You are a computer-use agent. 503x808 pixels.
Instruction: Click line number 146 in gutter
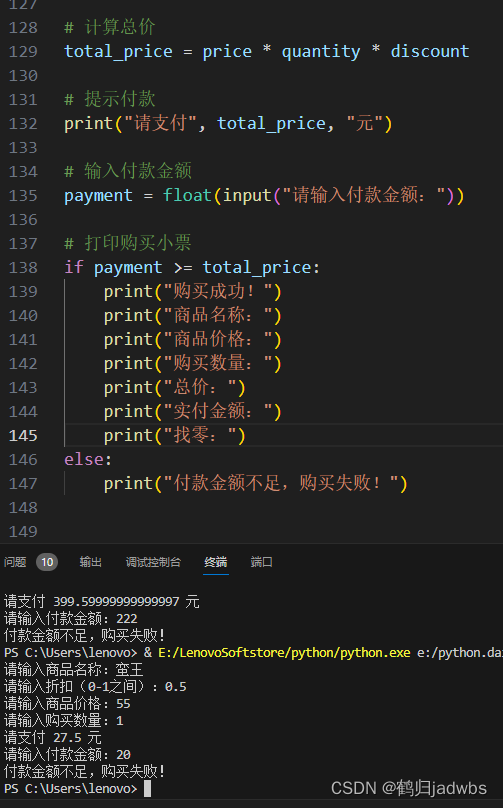(23, 460)
